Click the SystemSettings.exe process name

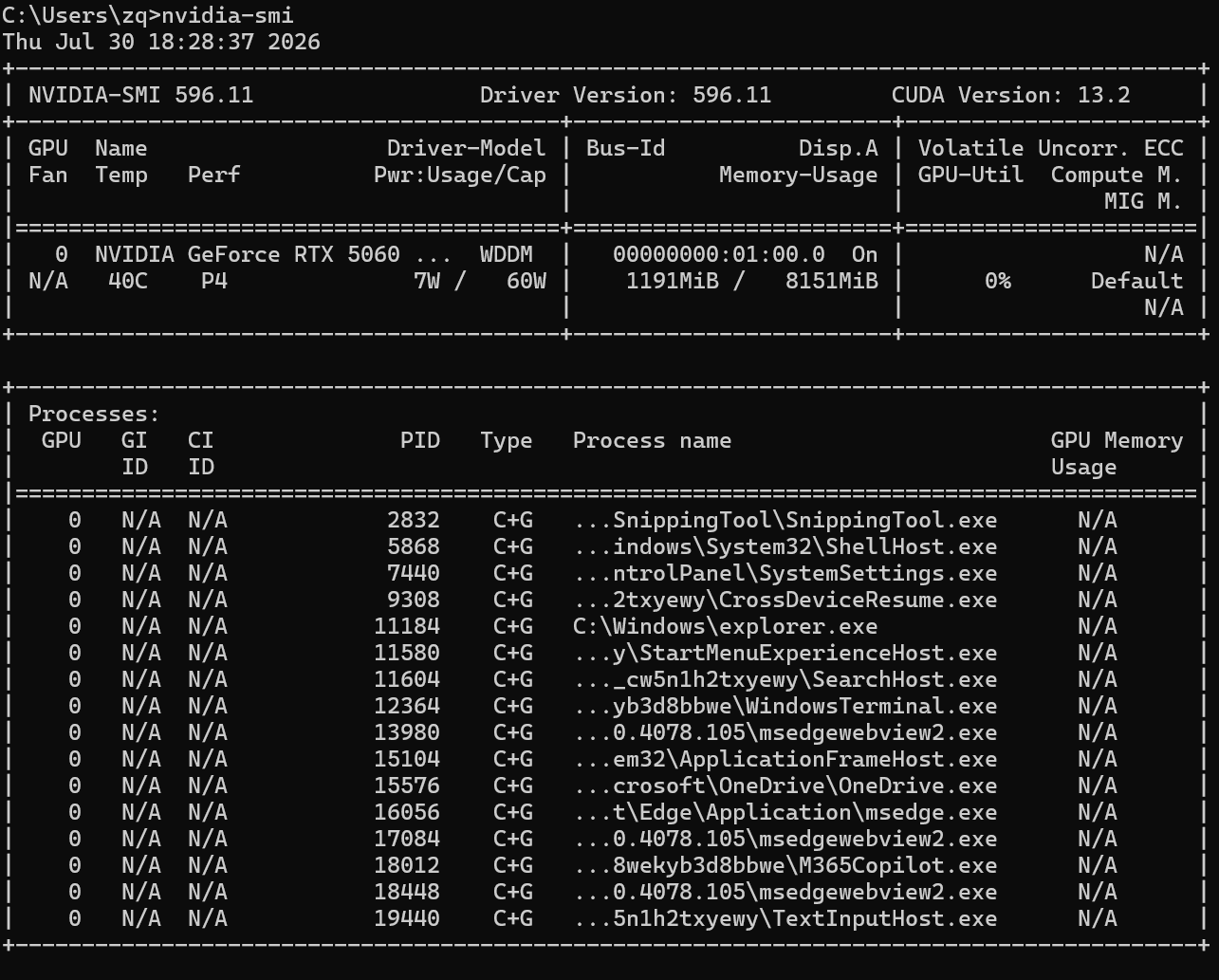pyautogui.click(x=785, y=573)
